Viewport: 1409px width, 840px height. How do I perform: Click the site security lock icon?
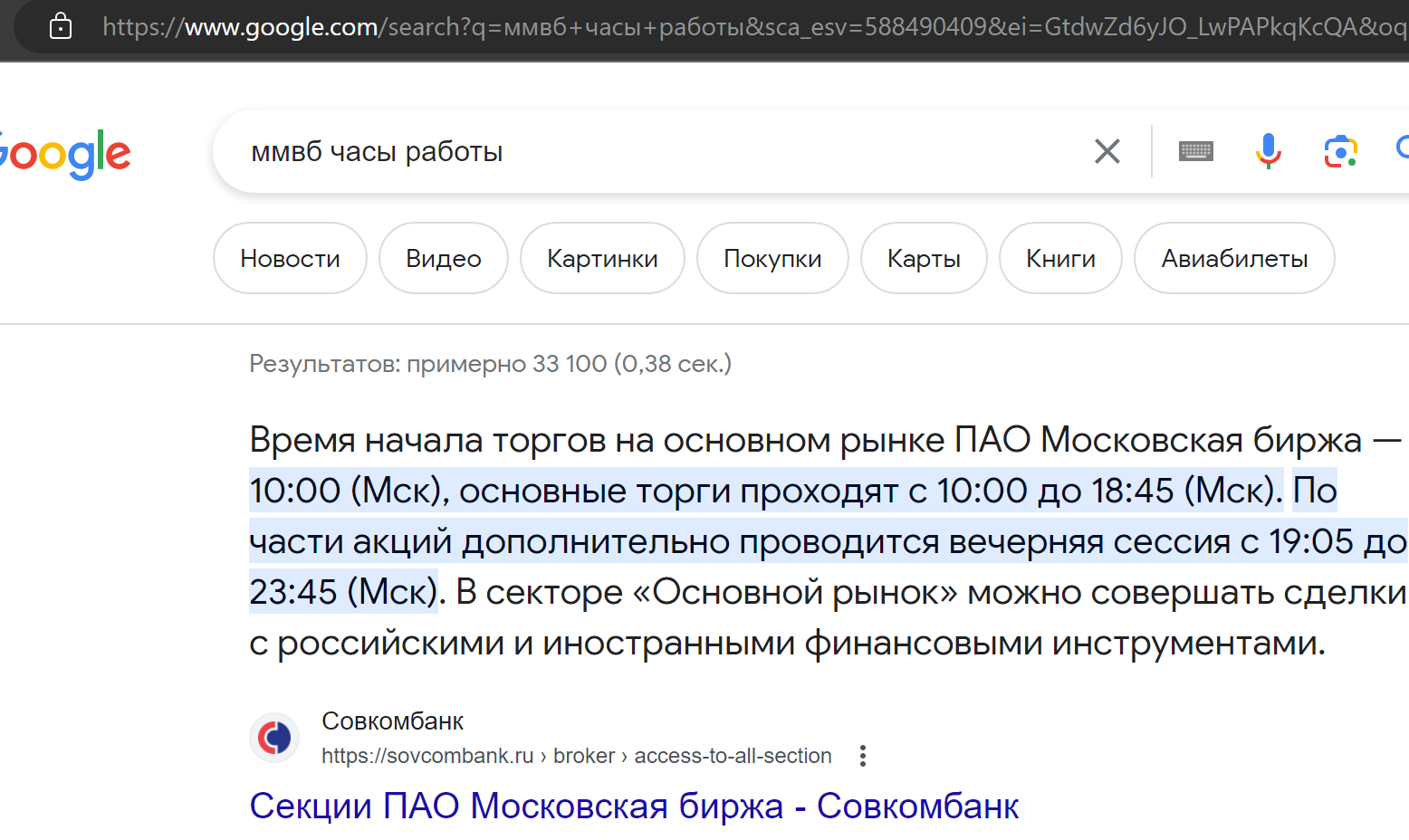(61, 25)
